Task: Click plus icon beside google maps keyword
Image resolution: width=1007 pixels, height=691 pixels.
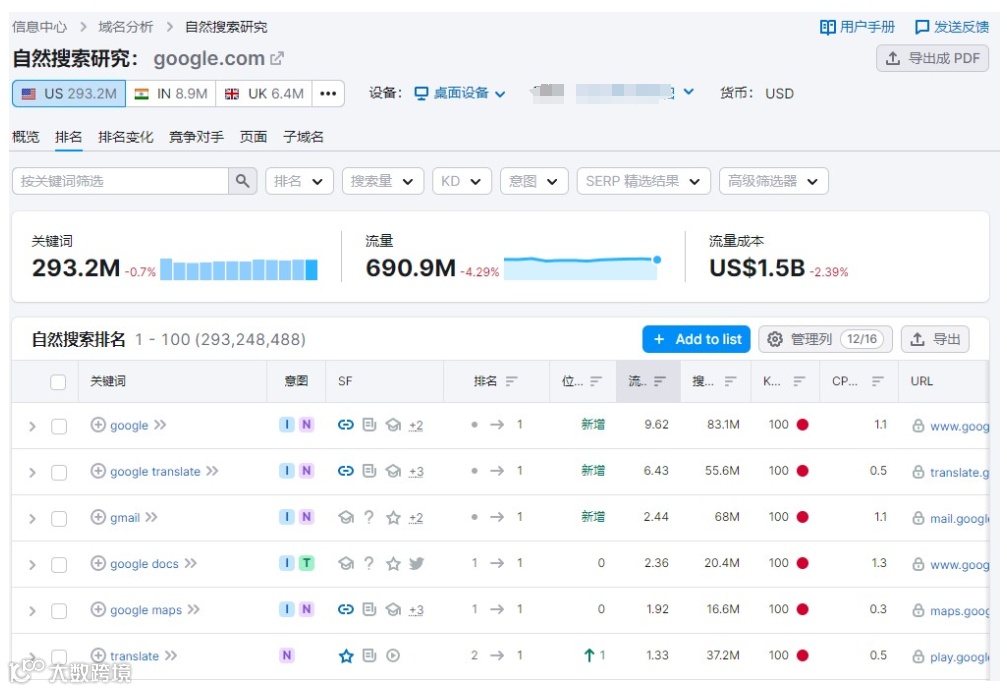Action: [x=98, y=609]
